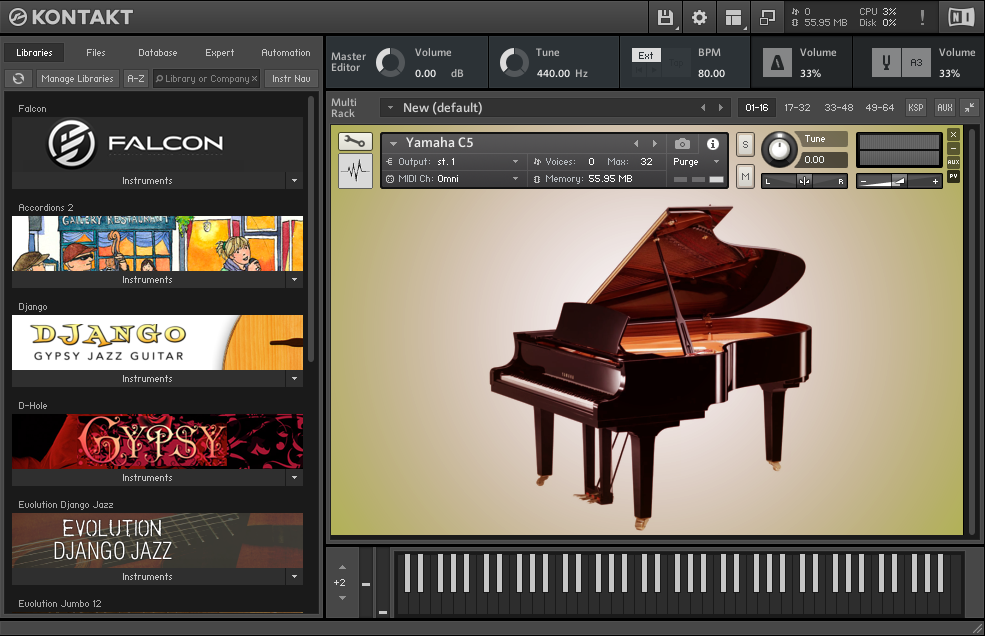Toggle PV performance view button
The height and width of the screenshot is (636, 985).
tap(953, 176)
